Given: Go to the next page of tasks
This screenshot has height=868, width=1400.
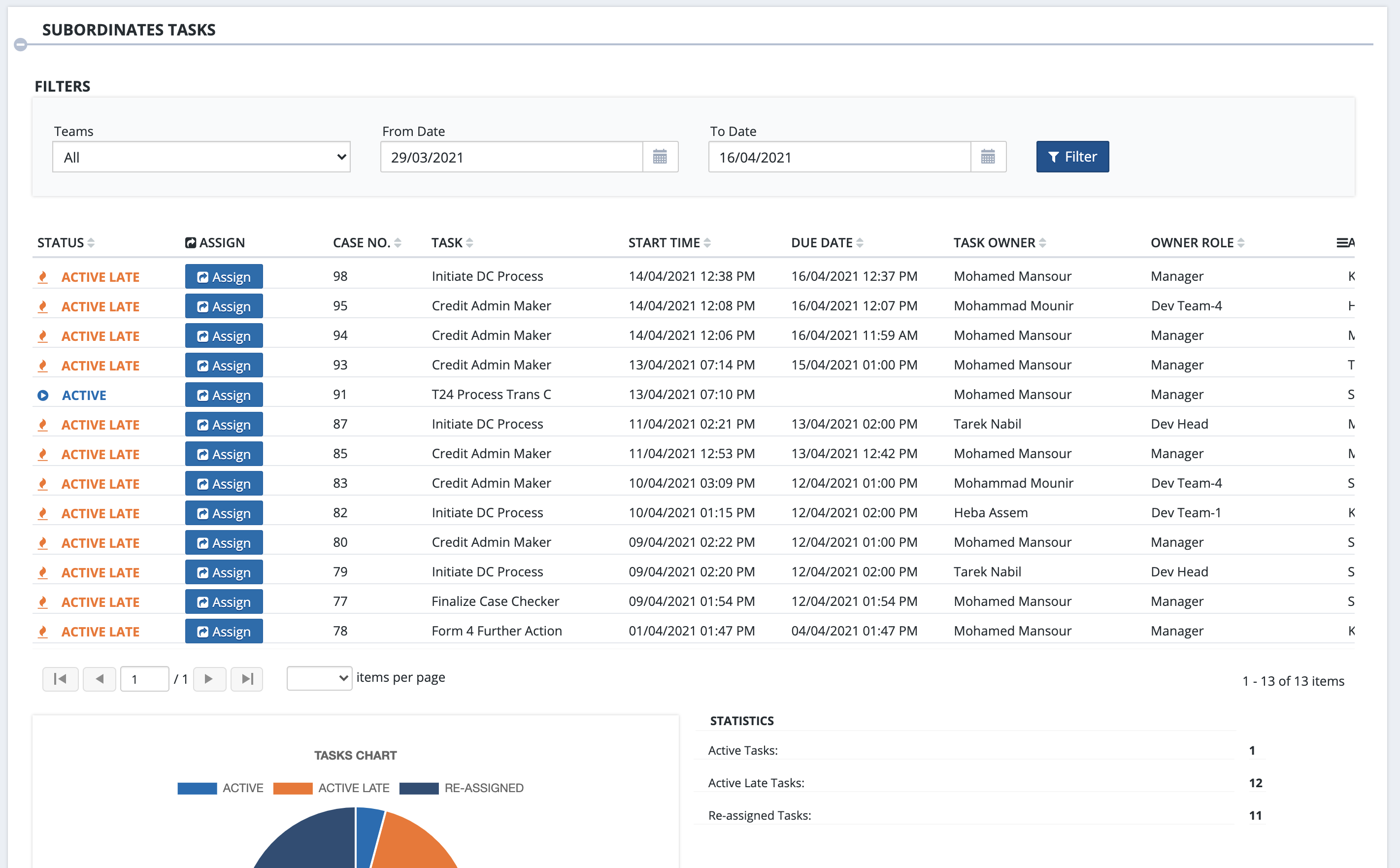Looking at the screenshot, I should tap(209, 679).
